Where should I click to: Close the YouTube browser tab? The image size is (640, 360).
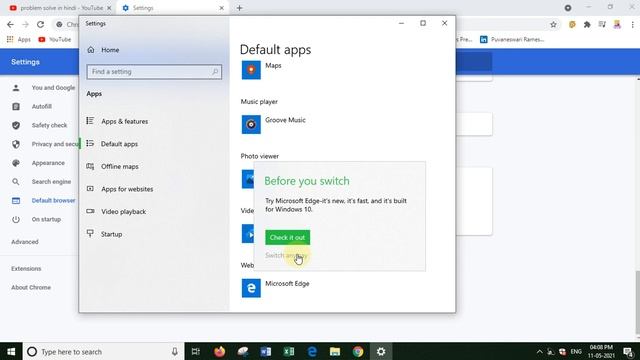(109, 8)
